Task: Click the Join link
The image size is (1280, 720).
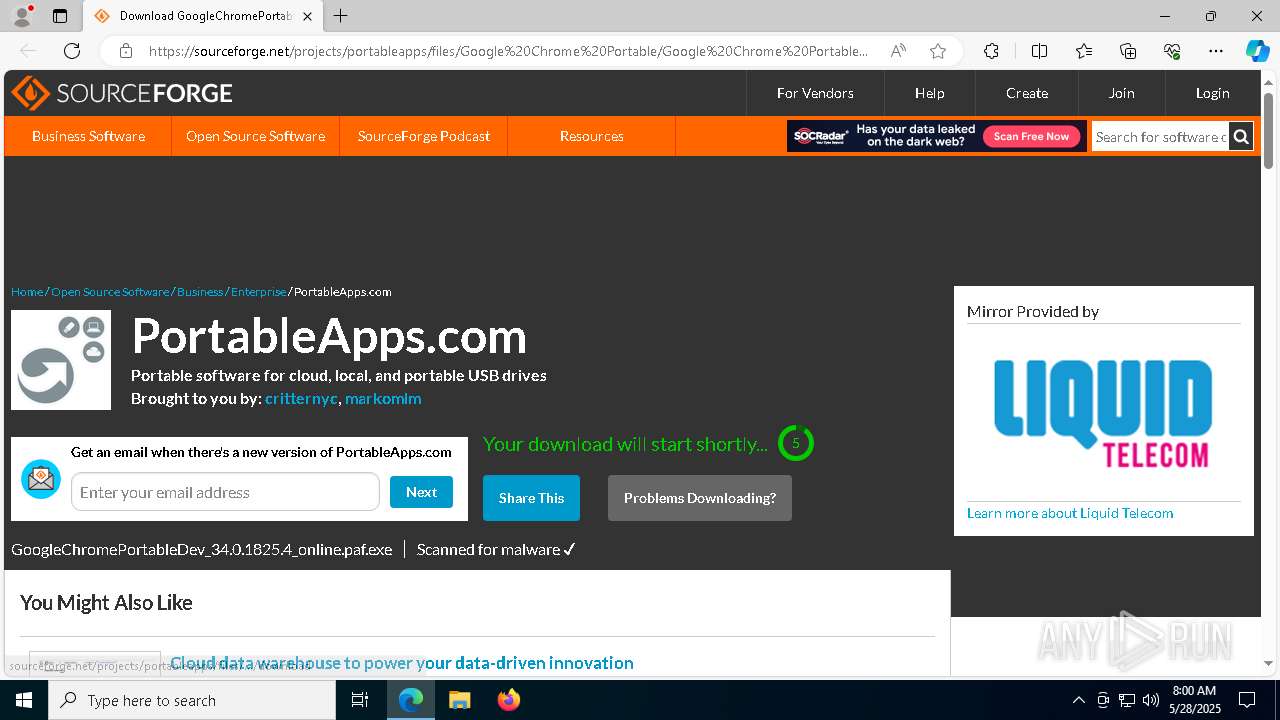Action: coord(1121,93)
